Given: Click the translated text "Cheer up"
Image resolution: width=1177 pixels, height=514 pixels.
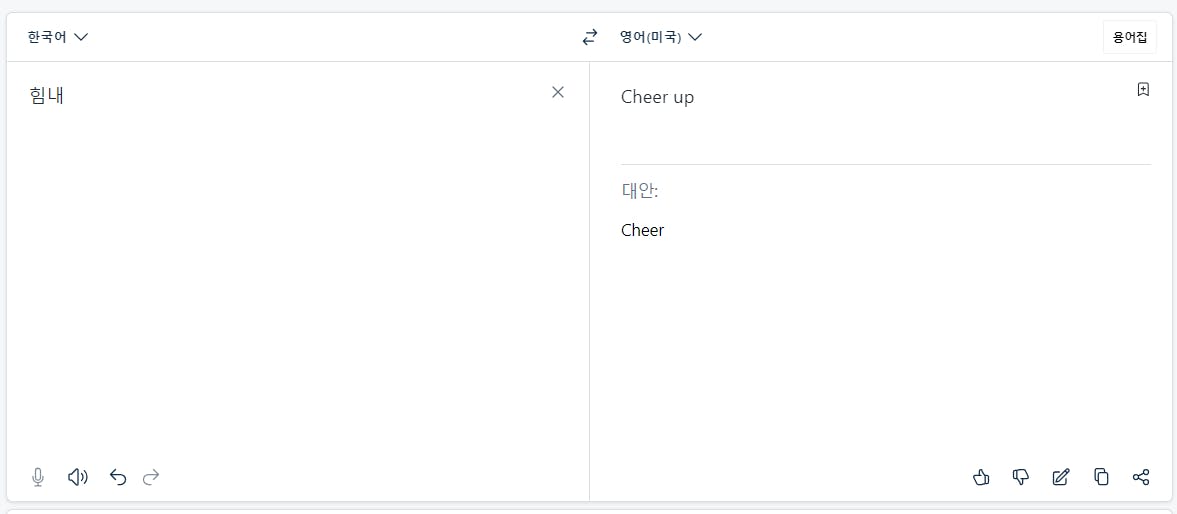Looking at the screenshot, I should pyautogui.click(x=657, y=97).
